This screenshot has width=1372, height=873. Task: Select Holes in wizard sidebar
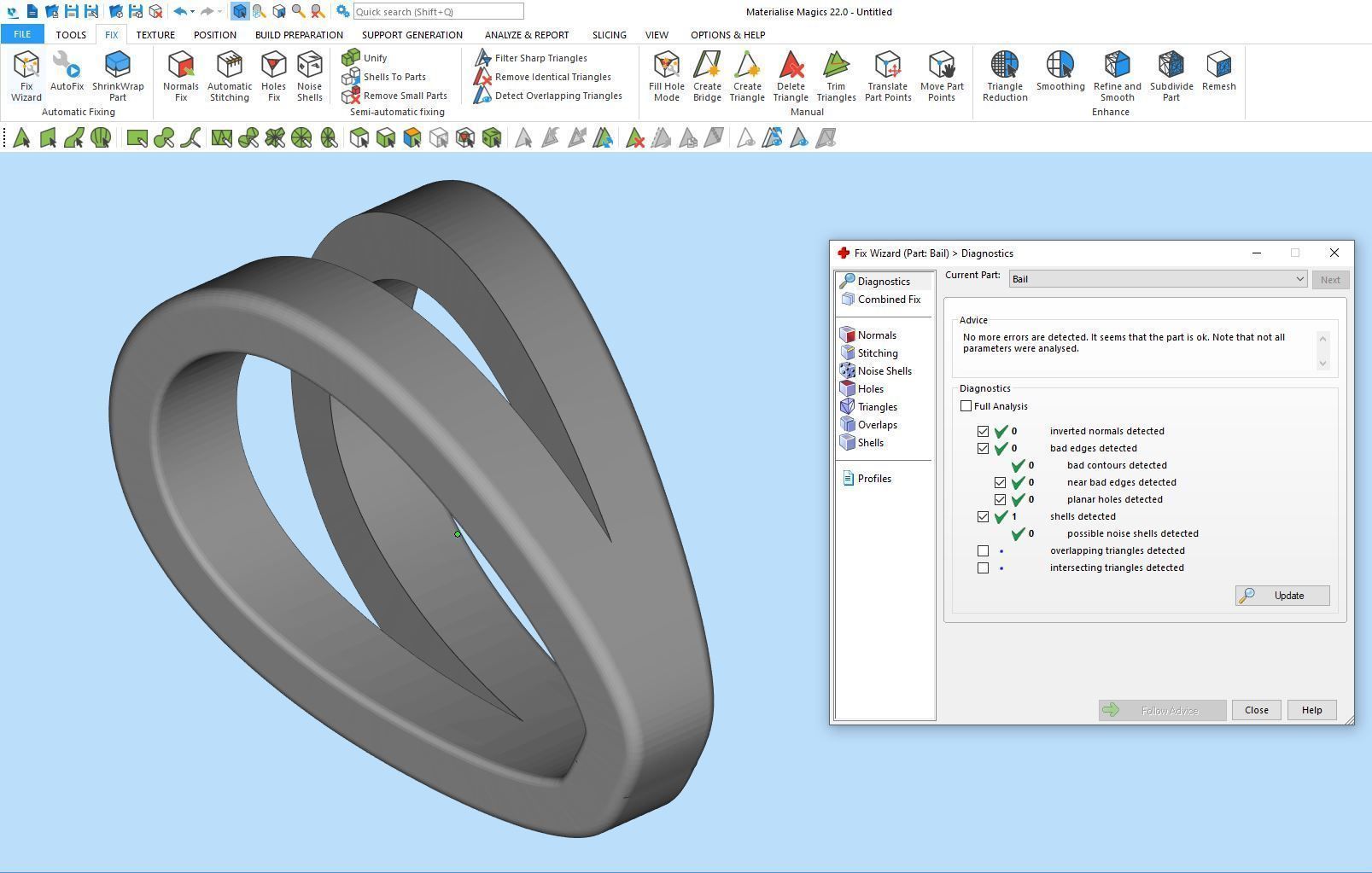pos(862,389)
